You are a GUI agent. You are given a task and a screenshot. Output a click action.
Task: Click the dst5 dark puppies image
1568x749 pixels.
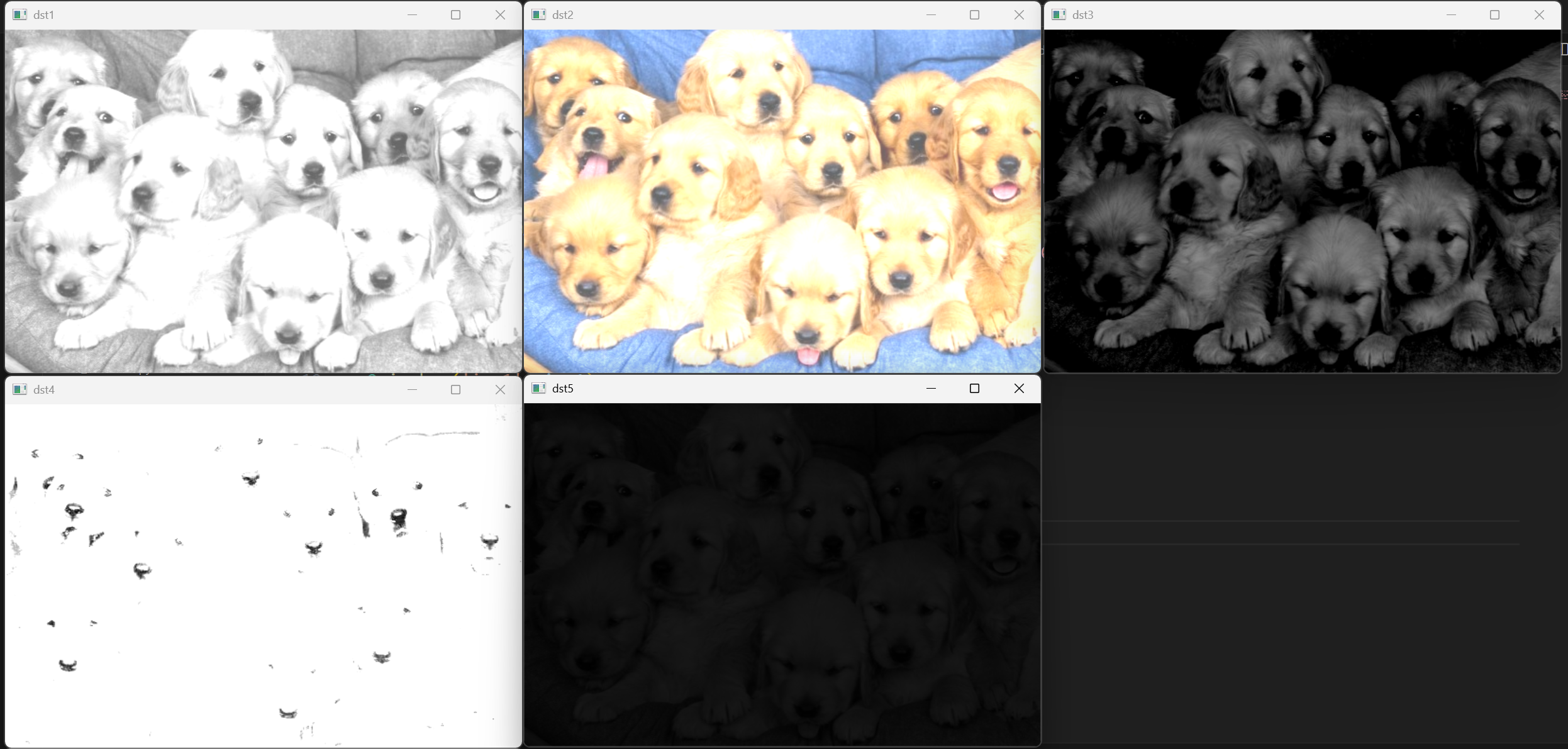click(782, 574)
